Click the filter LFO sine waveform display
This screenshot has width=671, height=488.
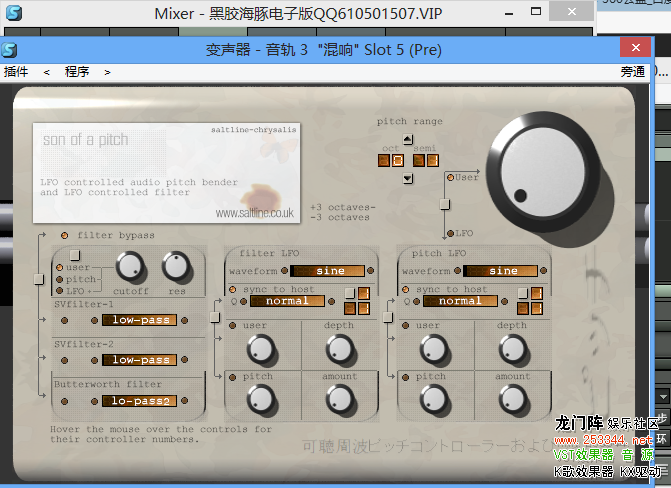click(x=327, y=271)
